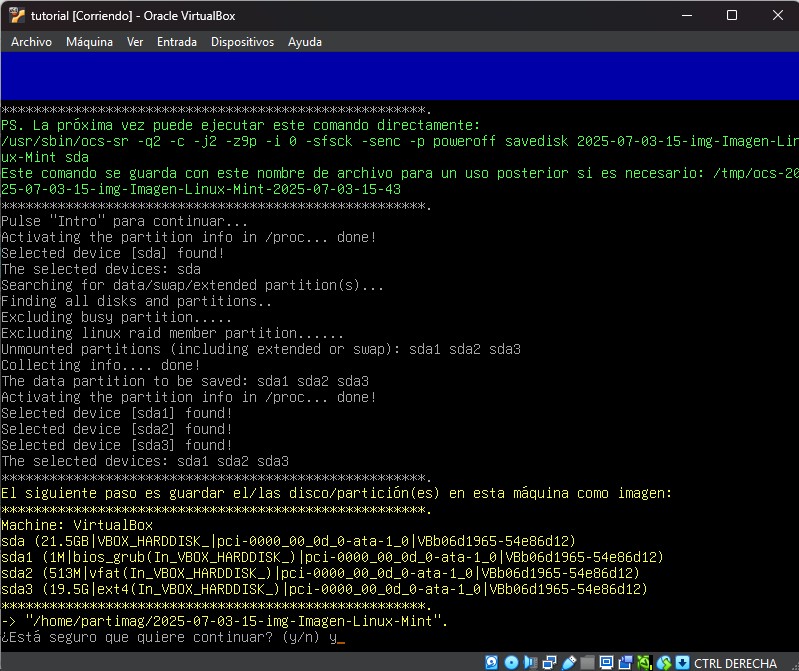Click the CPU virtualization status icon

(x=645, y=662)
